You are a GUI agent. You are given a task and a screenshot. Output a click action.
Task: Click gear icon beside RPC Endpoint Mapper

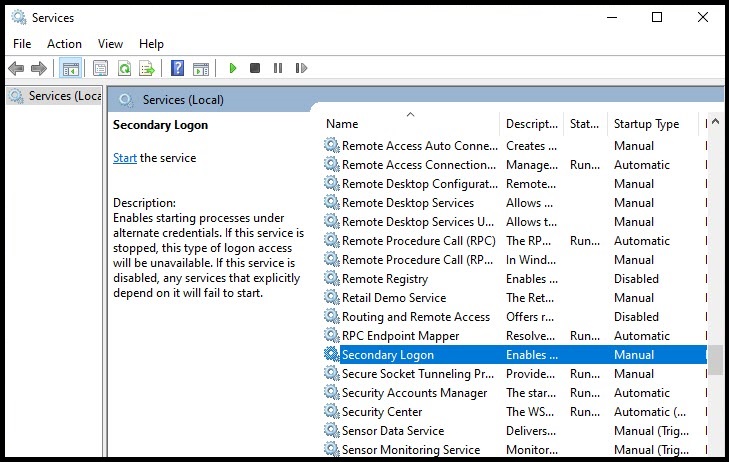(x=331, y=335)
